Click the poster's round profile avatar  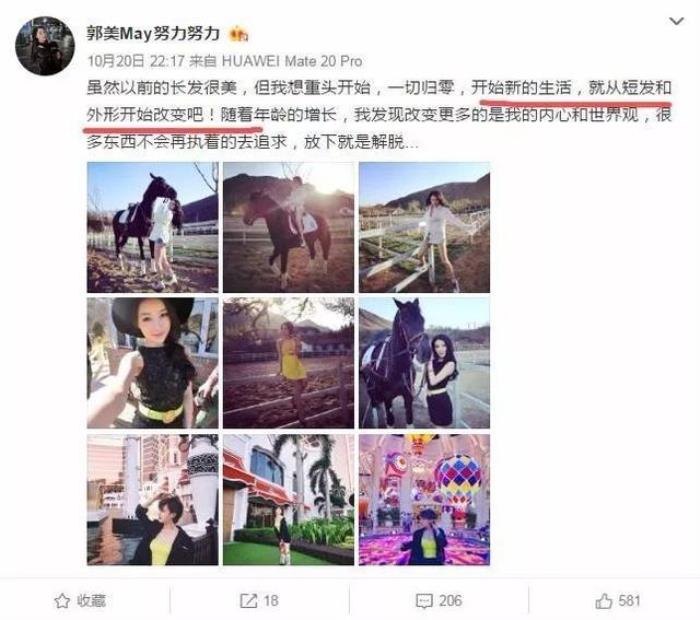(45, 46)
